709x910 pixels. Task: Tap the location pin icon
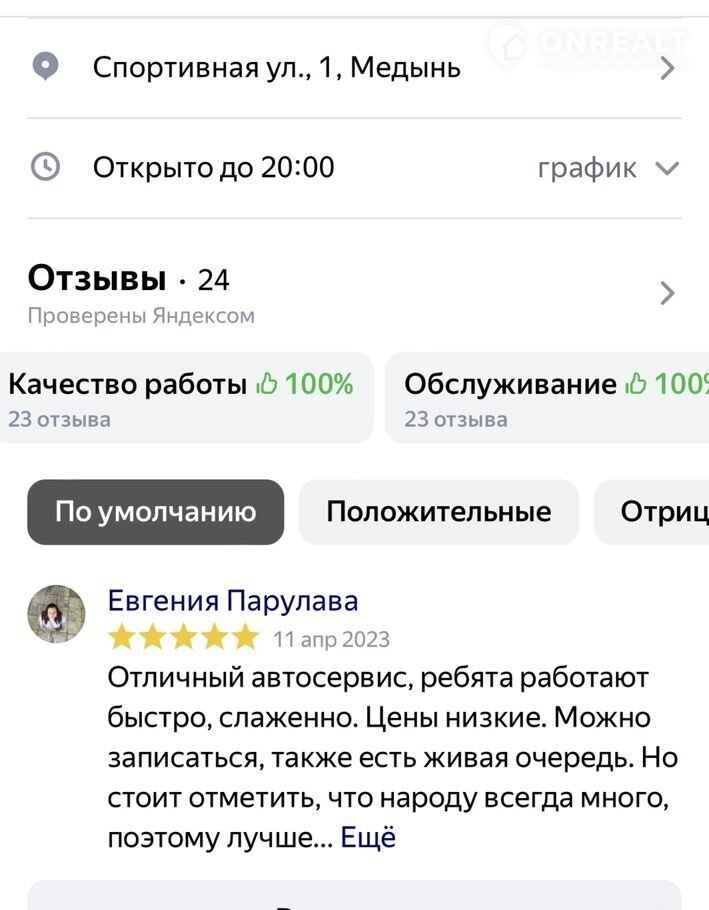[46, 67]
